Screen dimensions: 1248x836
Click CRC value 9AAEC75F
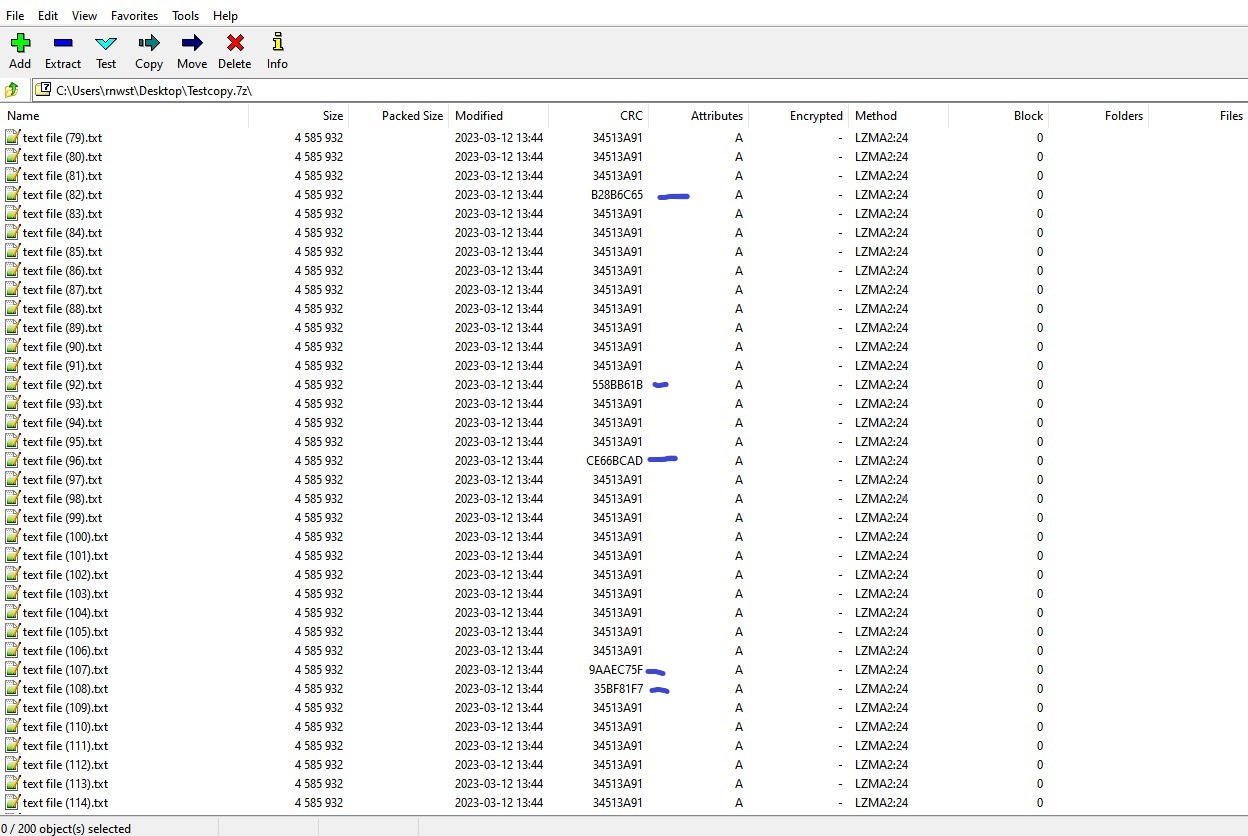(616, 670)
